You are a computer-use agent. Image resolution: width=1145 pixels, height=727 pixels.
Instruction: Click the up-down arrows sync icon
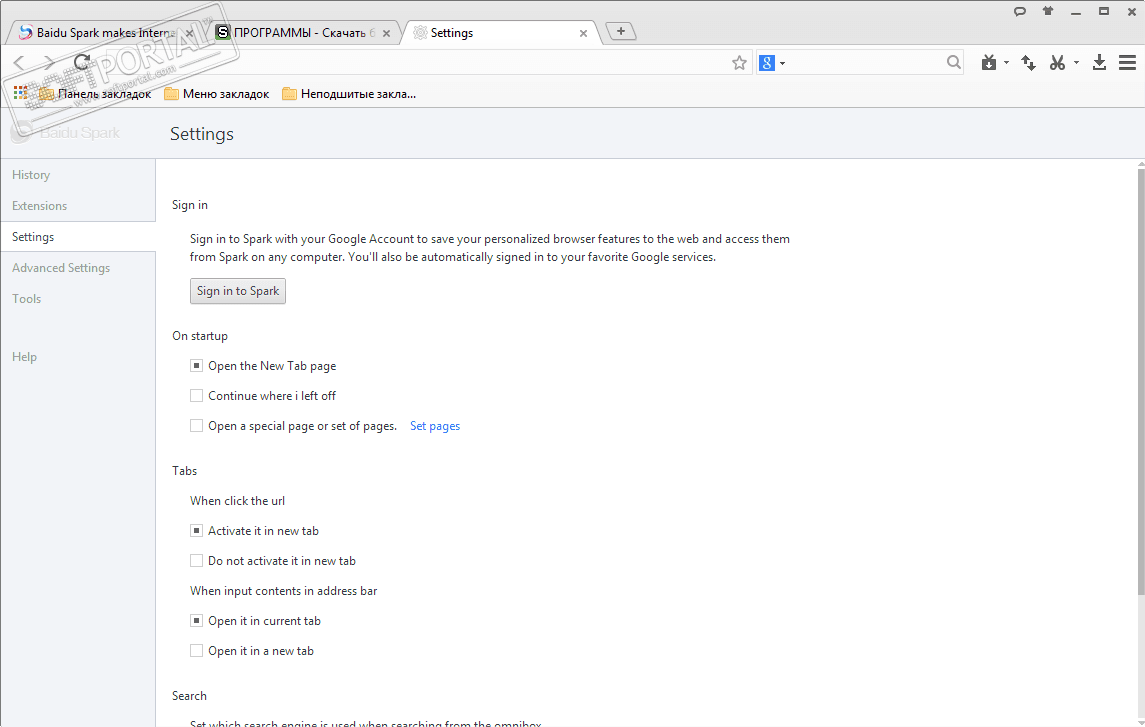(1028, 63)
